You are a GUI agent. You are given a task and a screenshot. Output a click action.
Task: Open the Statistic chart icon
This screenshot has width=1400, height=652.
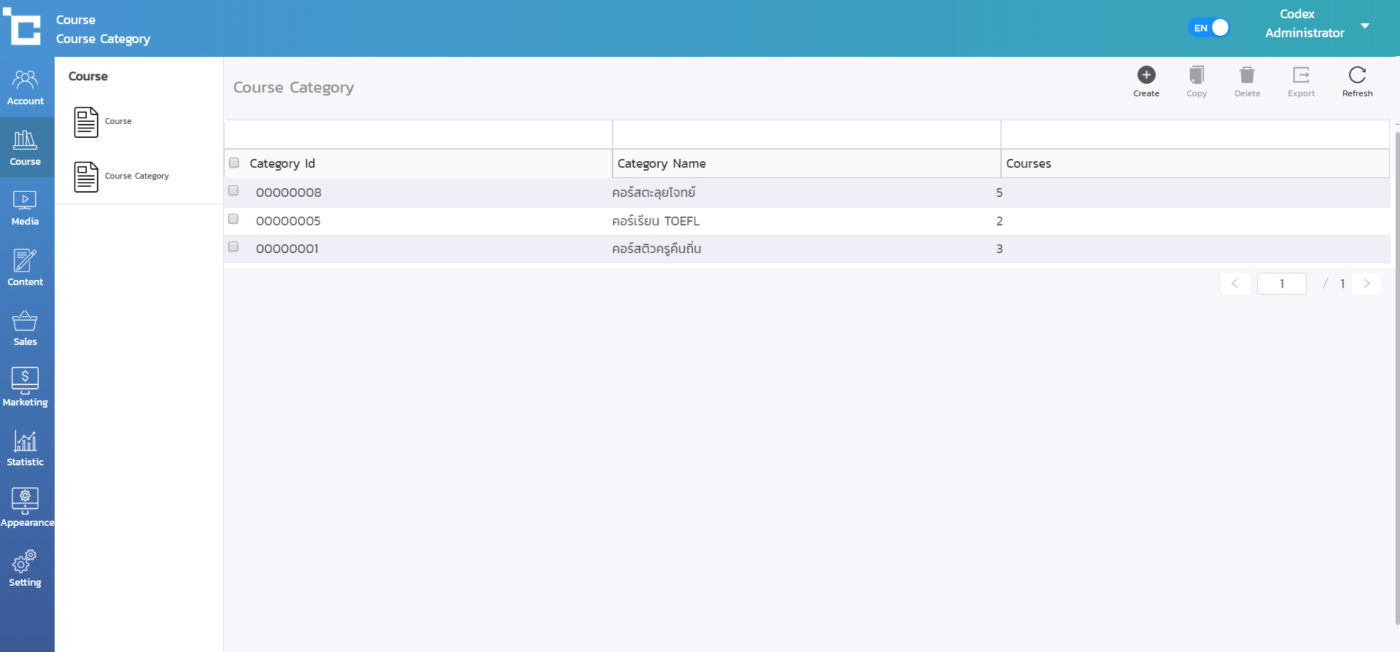point(25,447)
